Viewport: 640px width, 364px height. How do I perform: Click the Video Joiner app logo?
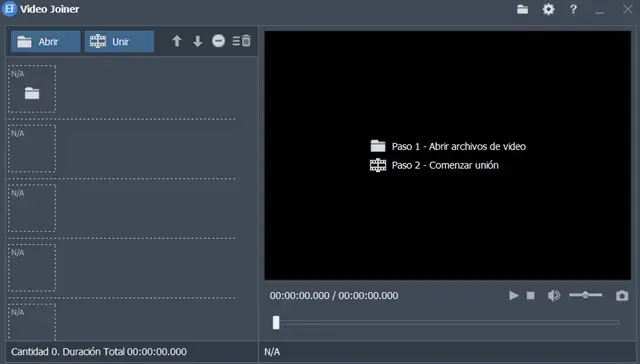(x=9, y=9)
